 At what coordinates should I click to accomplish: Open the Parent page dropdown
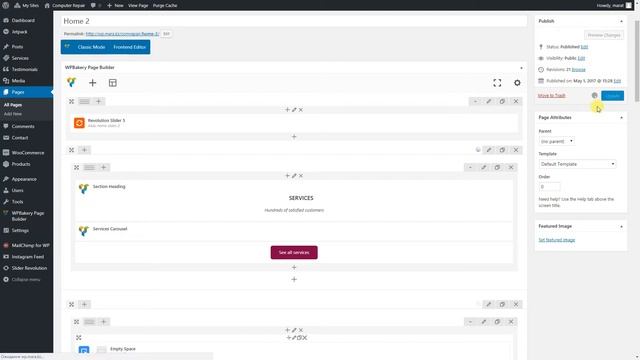[557, 141]
